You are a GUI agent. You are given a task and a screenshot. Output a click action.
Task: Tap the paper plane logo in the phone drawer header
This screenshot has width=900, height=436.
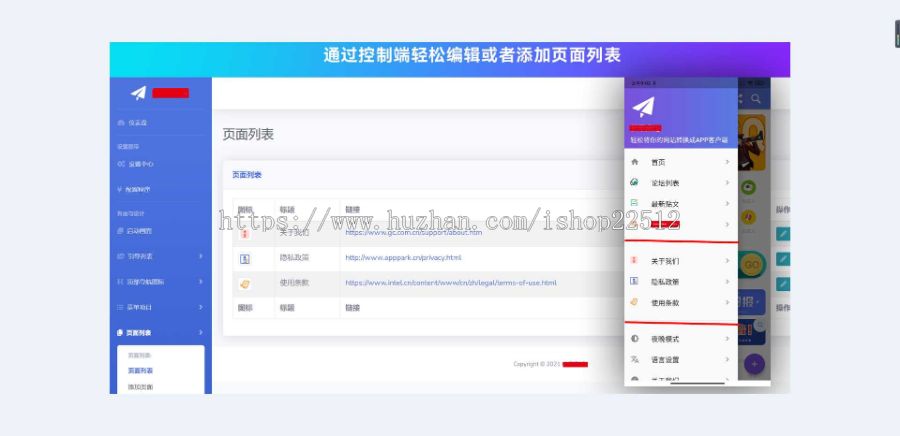pyautogui.click(x=643, y=107)
